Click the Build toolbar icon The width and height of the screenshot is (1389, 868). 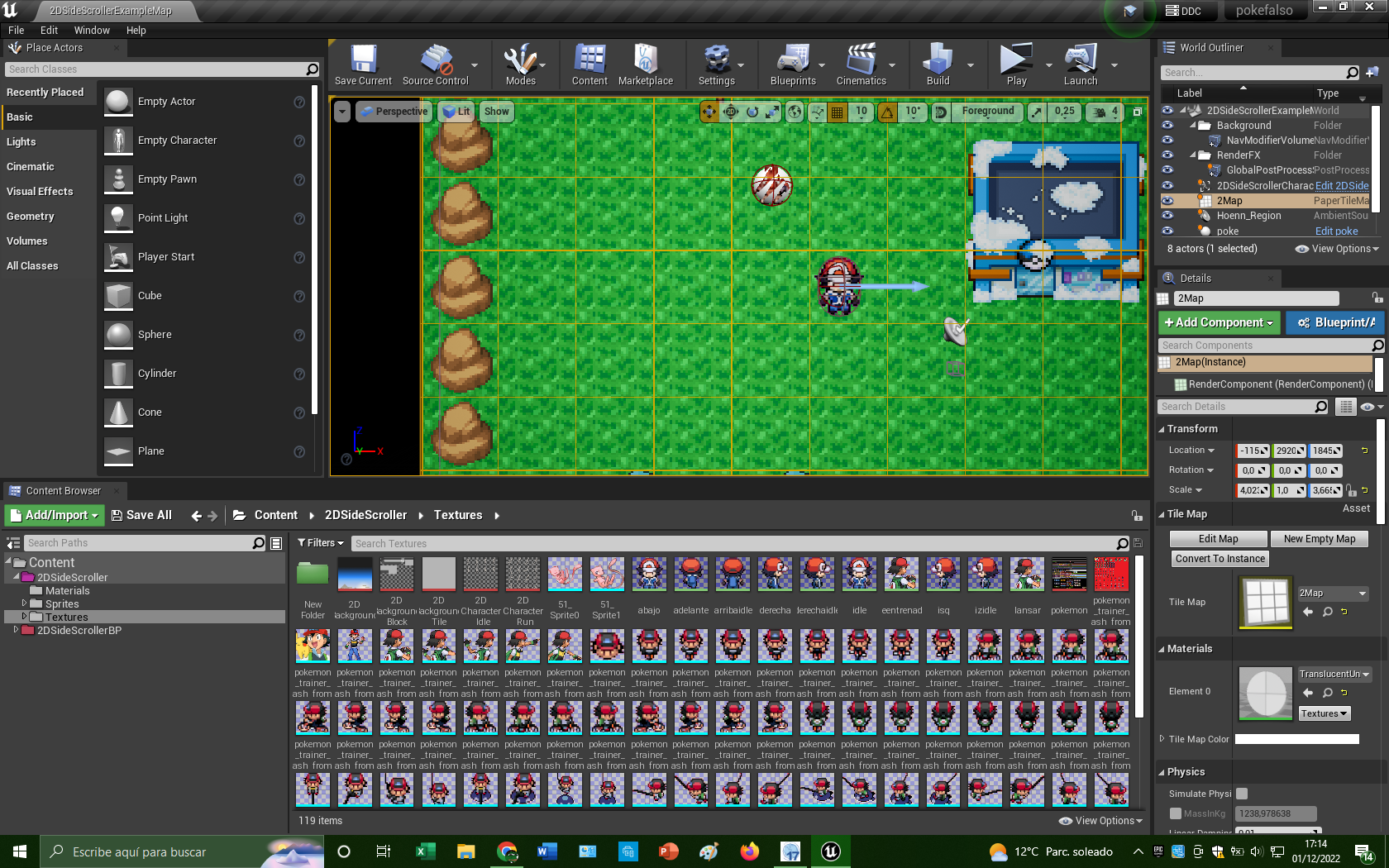(938, 65)
